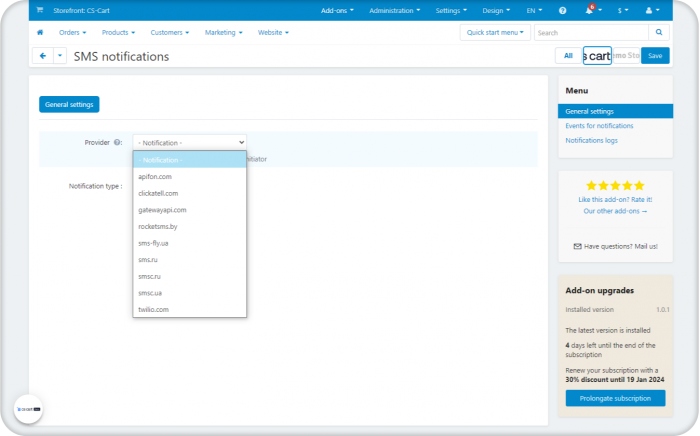Open the Quick start menu dropdown
700x436 pixels.
[x=495, y=33]
